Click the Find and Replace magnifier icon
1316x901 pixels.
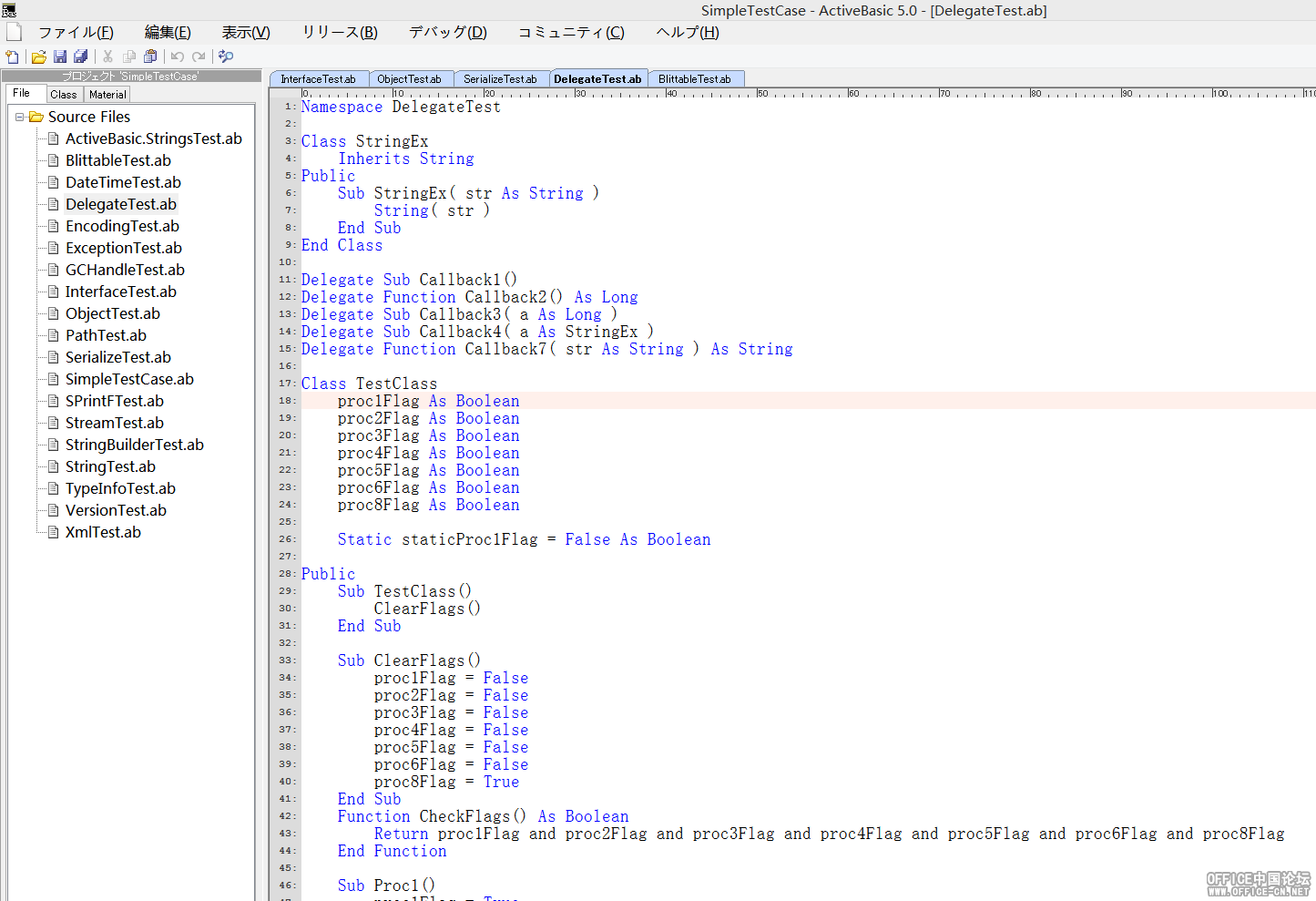click(226, 56)
